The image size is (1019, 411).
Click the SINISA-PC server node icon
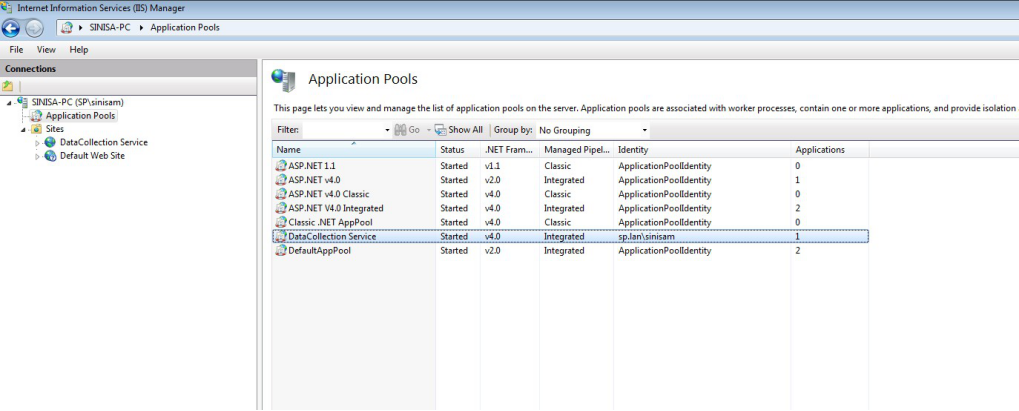[x=23, y=102]
